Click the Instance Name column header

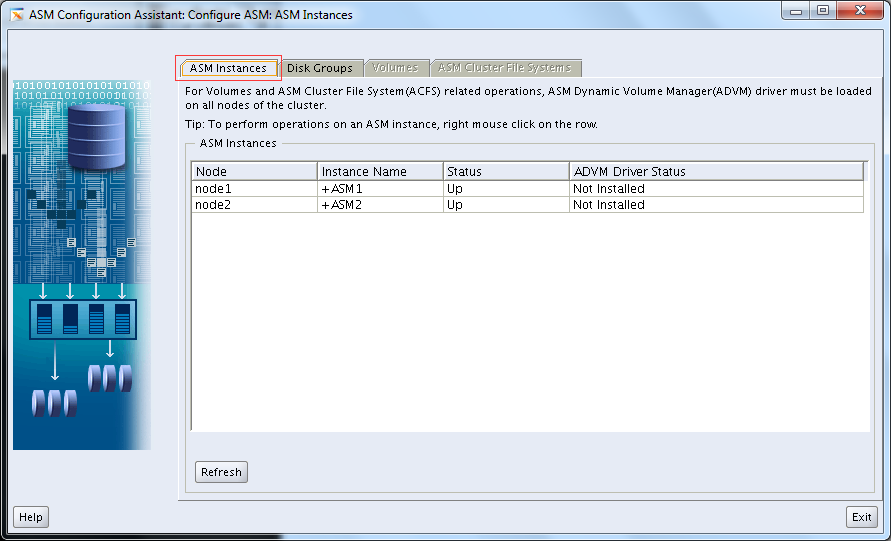[380, 172]
